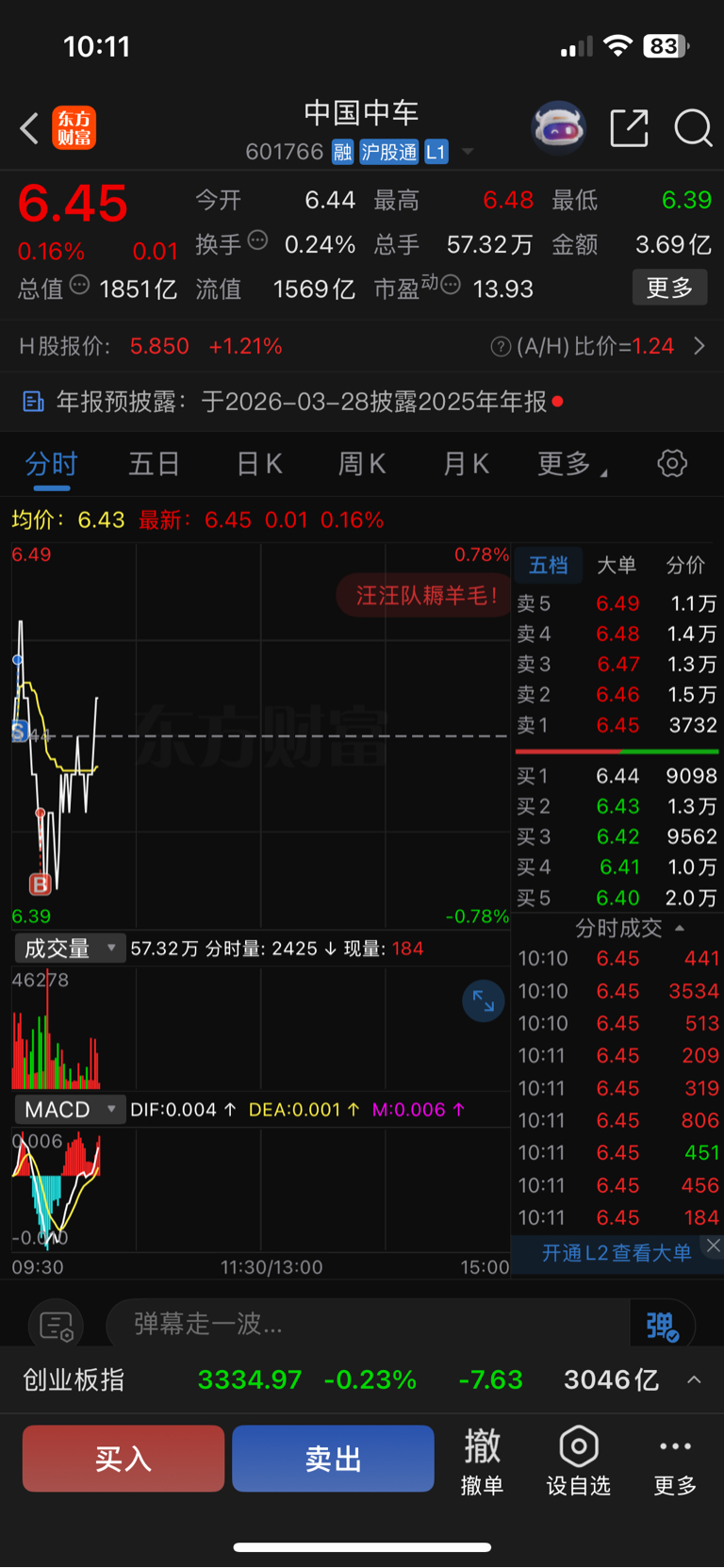Tap the 年报预披露 document icon
This screenshot has height=1568, width=724.
[33, 403]
